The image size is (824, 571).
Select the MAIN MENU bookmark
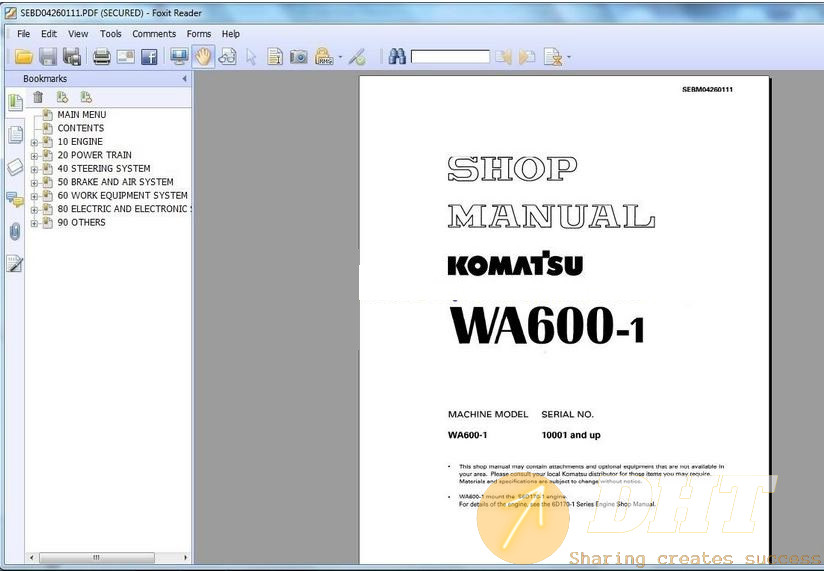(x=81, y=115)
